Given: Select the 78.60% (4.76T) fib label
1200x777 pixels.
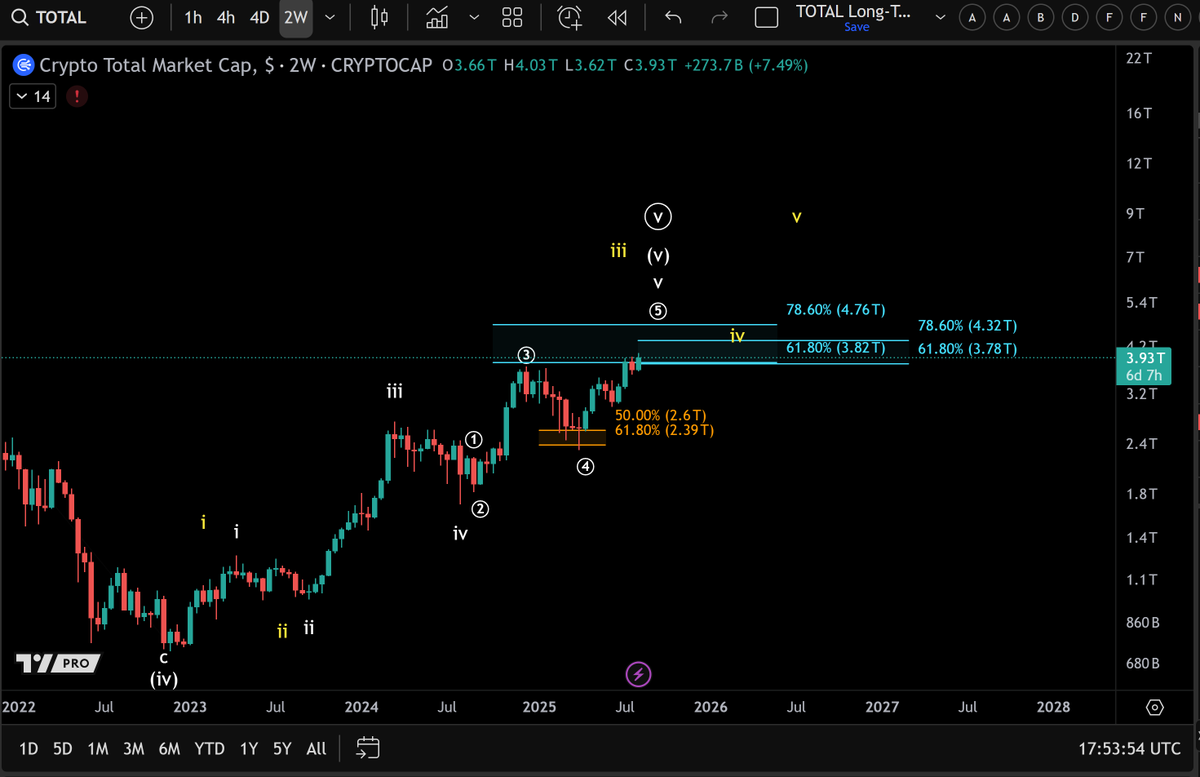Looking at the screenshot, I should (836, 310).
